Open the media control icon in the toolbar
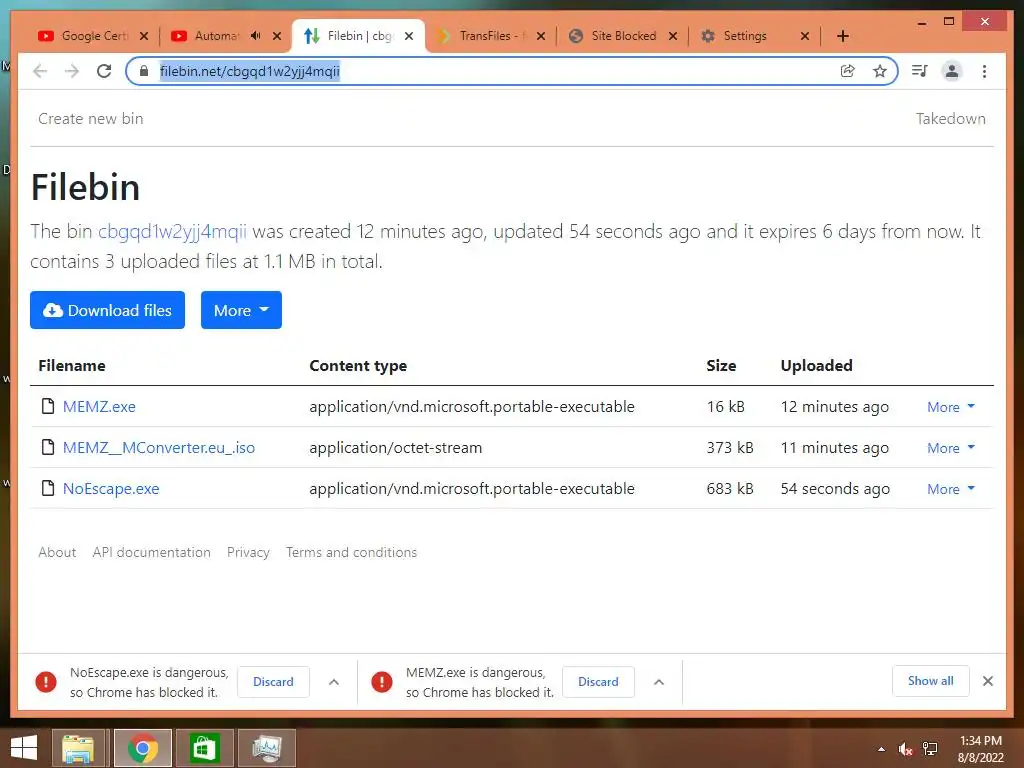Screen dimensions: 1024x768 point(920,71)
